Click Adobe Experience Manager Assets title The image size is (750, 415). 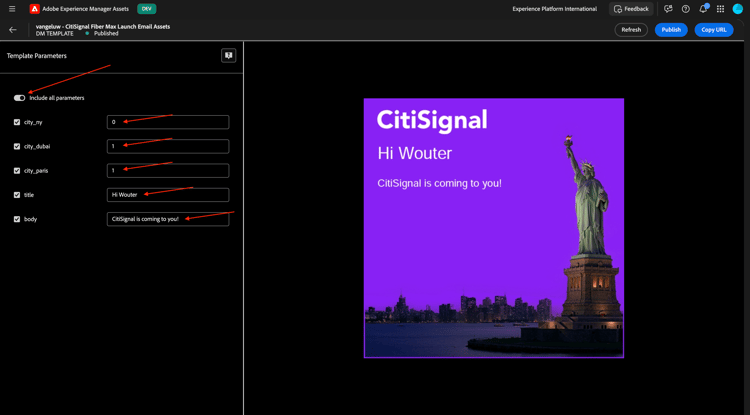86,9
